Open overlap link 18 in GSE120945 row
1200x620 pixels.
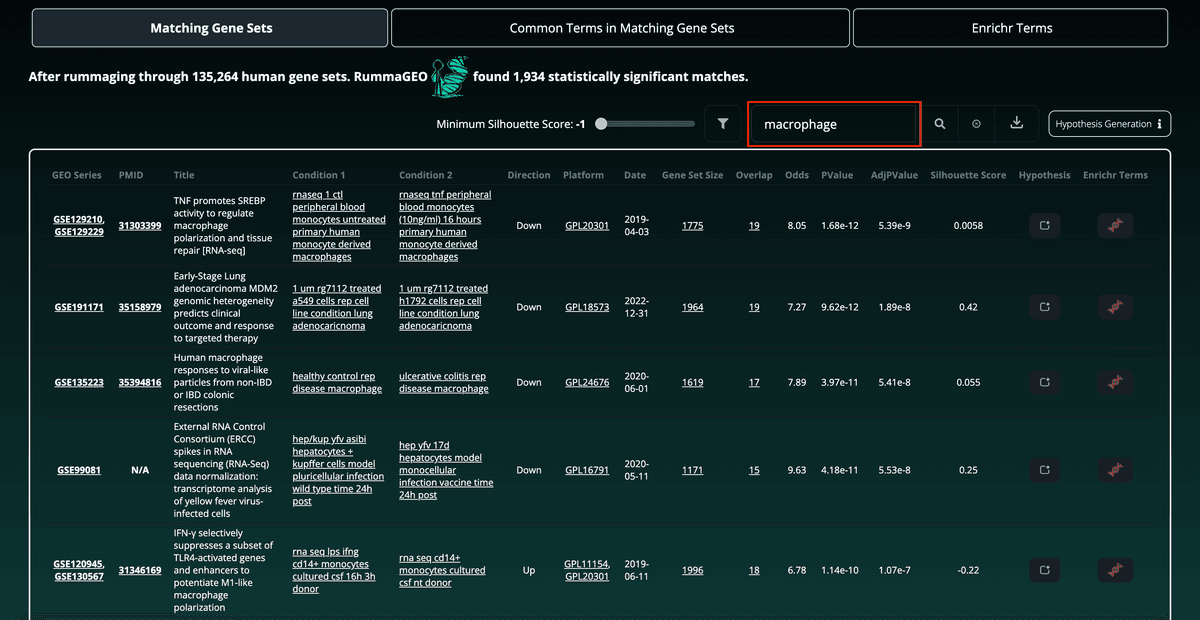point(754,570)
